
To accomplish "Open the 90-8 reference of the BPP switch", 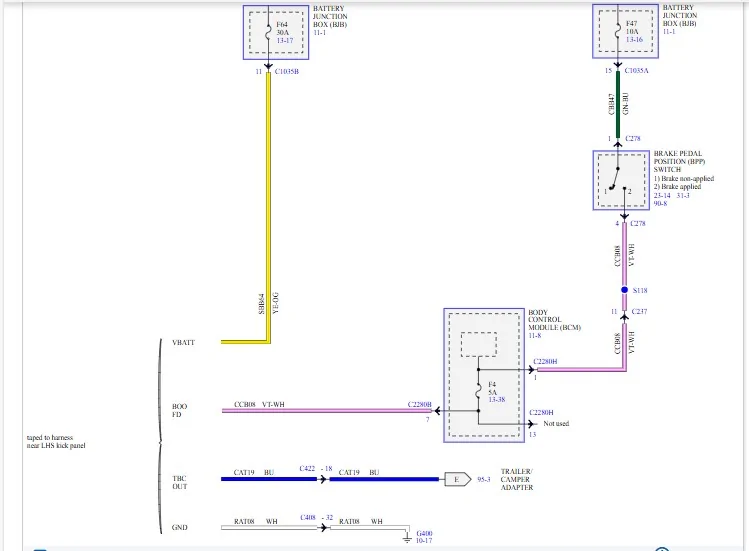I will pyautogui.click(x=661, y=204).
